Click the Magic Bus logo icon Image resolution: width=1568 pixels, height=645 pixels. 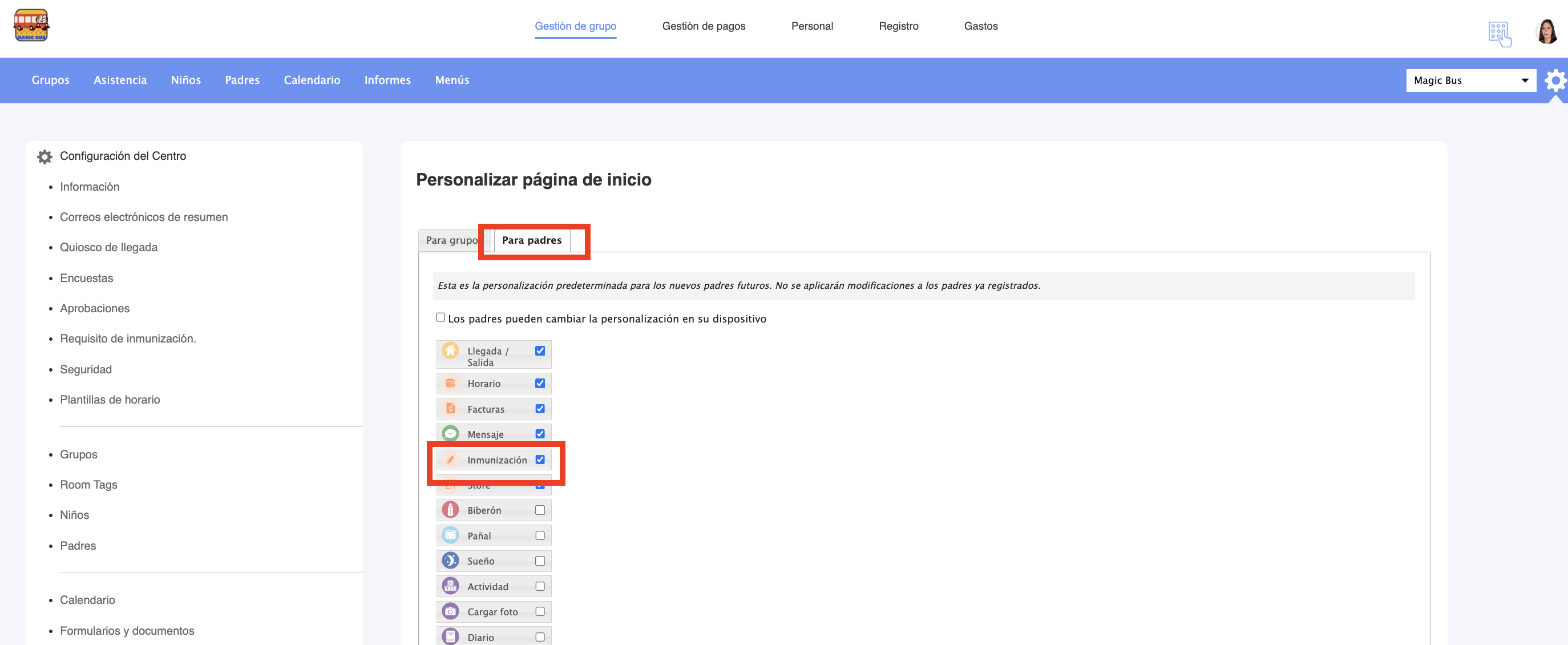pos(31,26)
